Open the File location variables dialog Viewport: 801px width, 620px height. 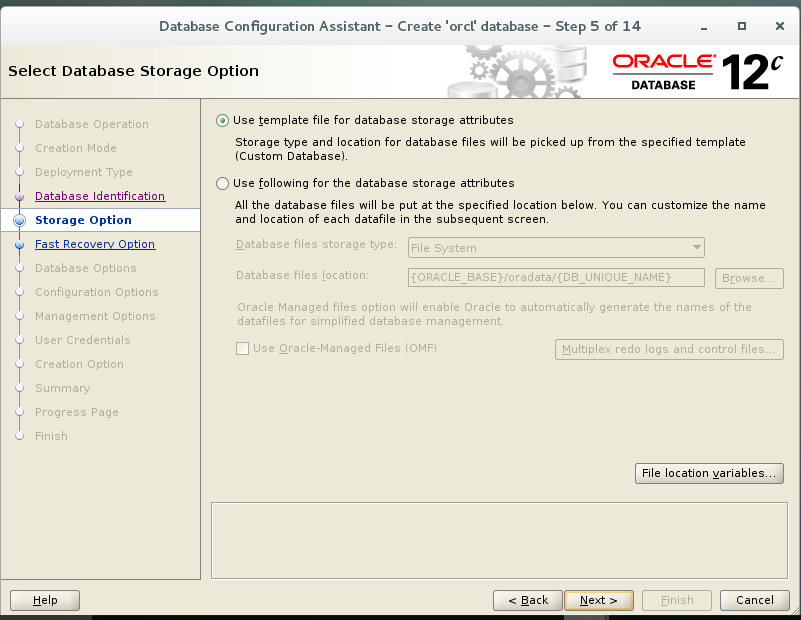pos(709,473)
